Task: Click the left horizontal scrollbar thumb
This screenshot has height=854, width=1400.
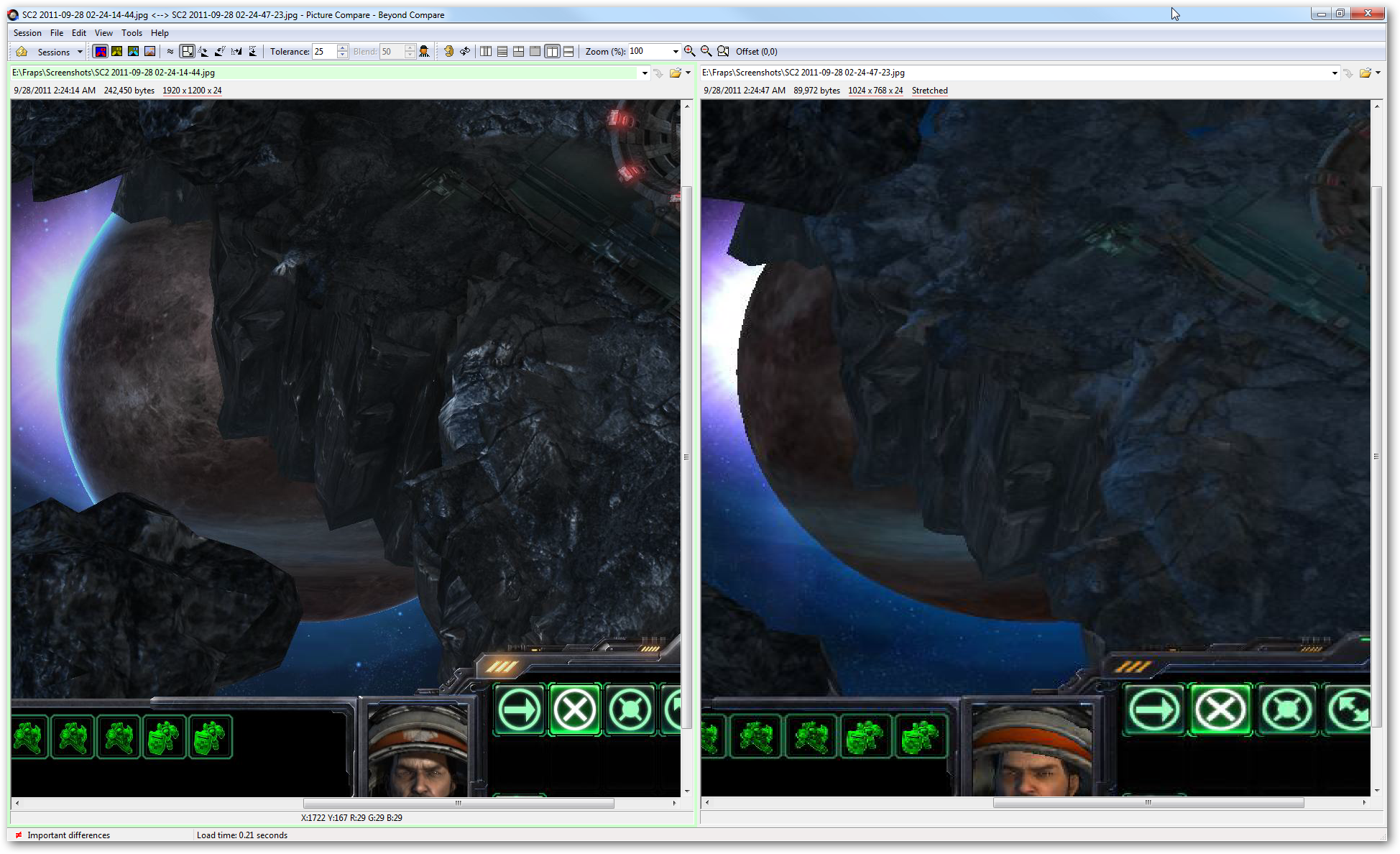Action: 458,803
